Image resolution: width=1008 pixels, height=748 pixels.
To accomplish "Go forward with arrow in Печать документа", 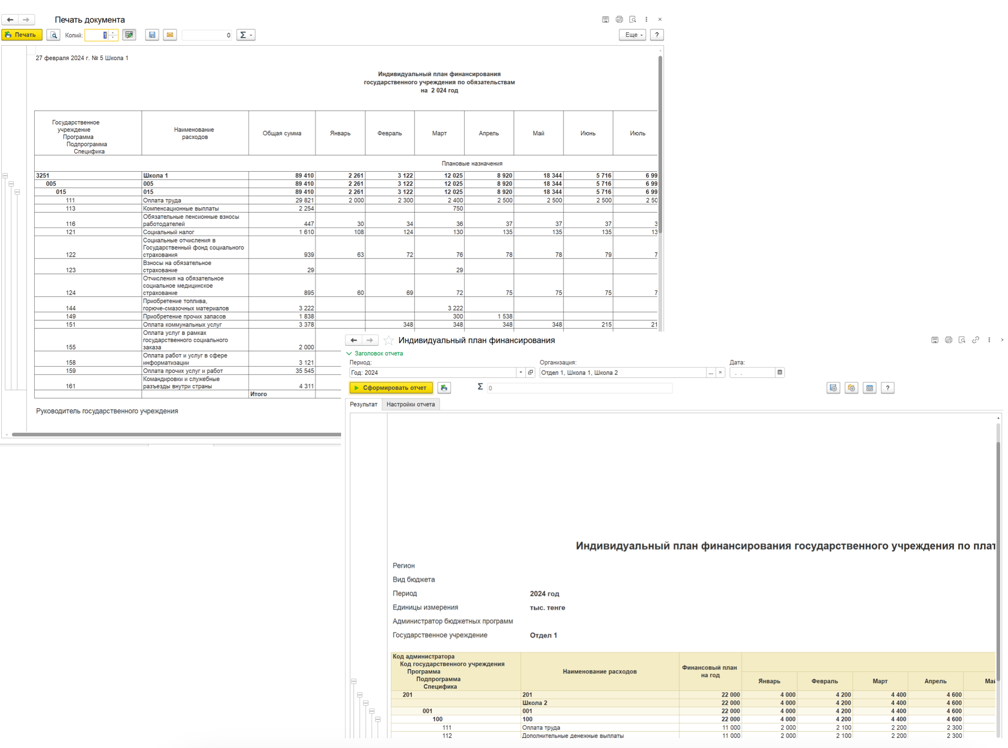I will coord(26,19).
